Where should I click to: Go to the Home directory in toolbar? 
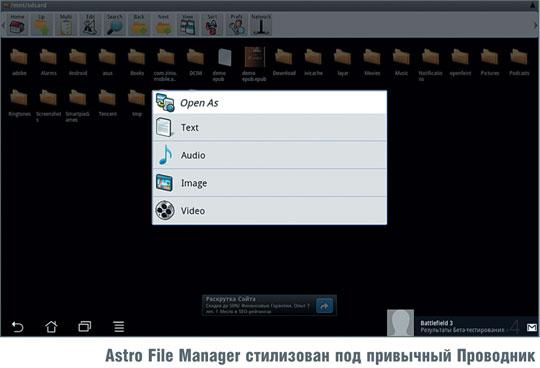click(18, 24)
